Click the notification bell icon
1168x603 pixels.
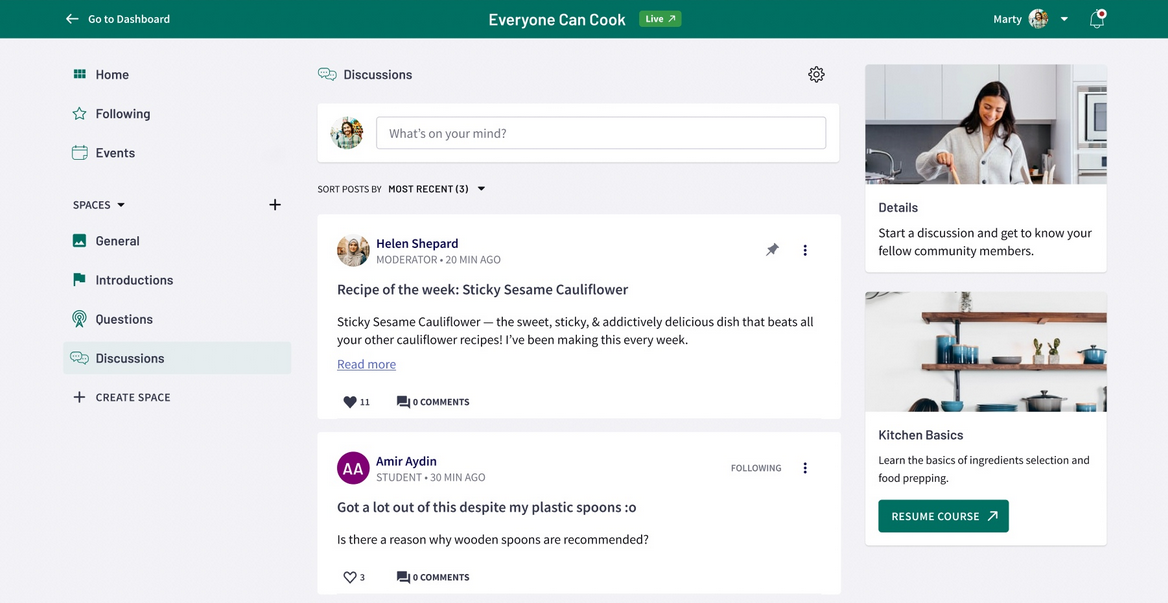[1097, 19]
